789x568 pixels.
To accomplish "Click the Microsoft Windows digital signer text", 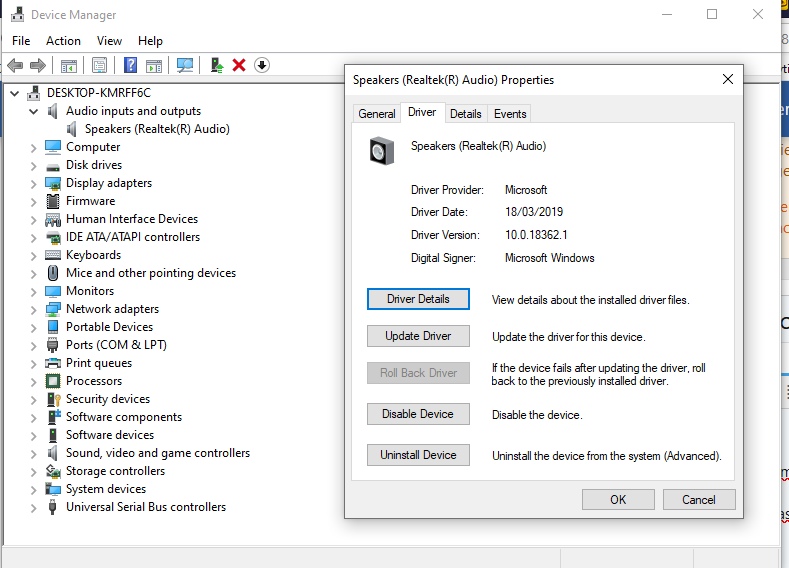I will coord(549,258).
